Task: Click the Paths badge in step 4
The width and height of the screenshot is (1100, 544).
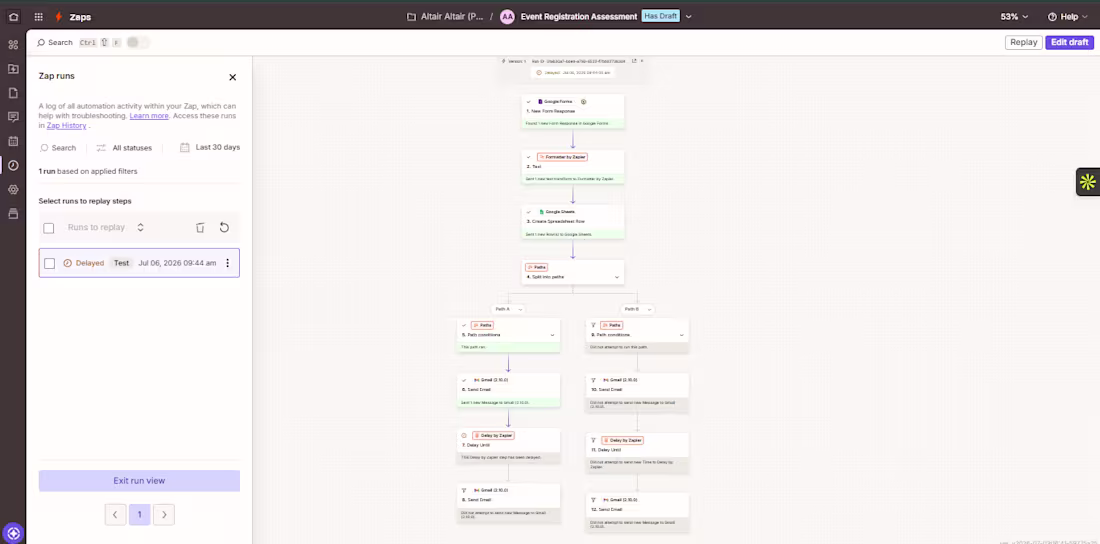Action: (537, 267)
